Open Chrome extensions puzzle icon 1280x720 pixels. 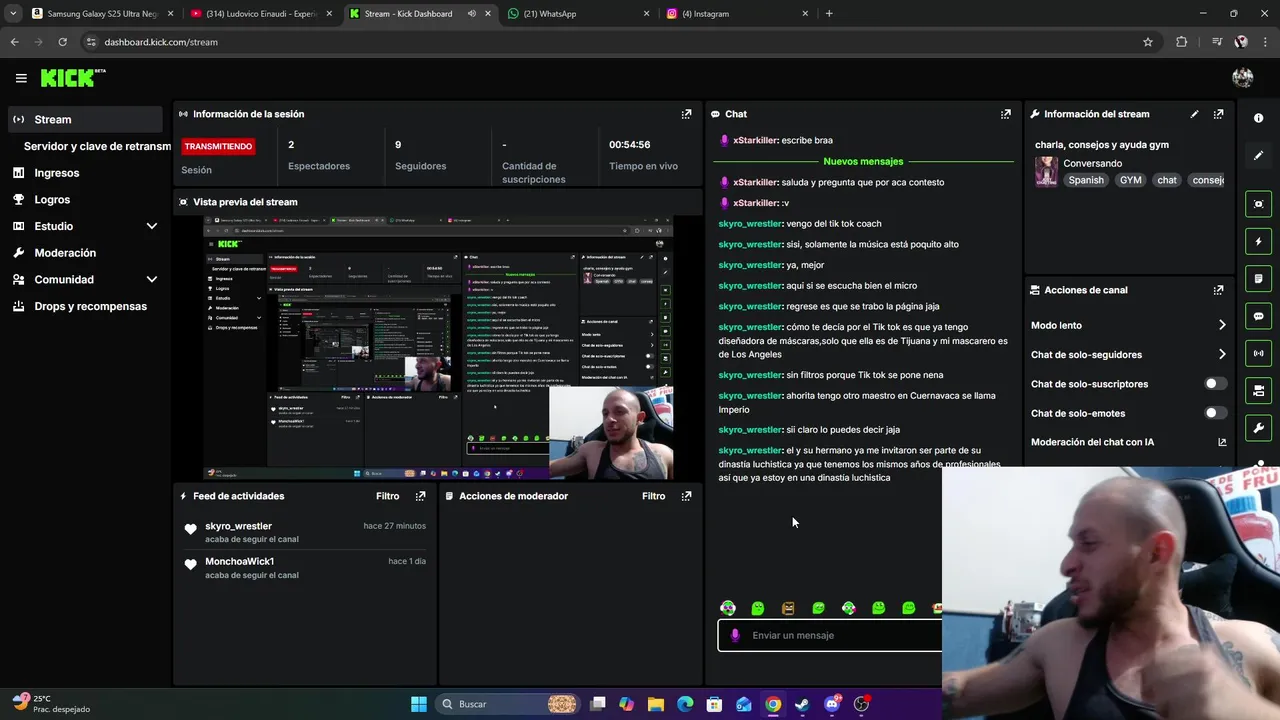[1182, 42]
